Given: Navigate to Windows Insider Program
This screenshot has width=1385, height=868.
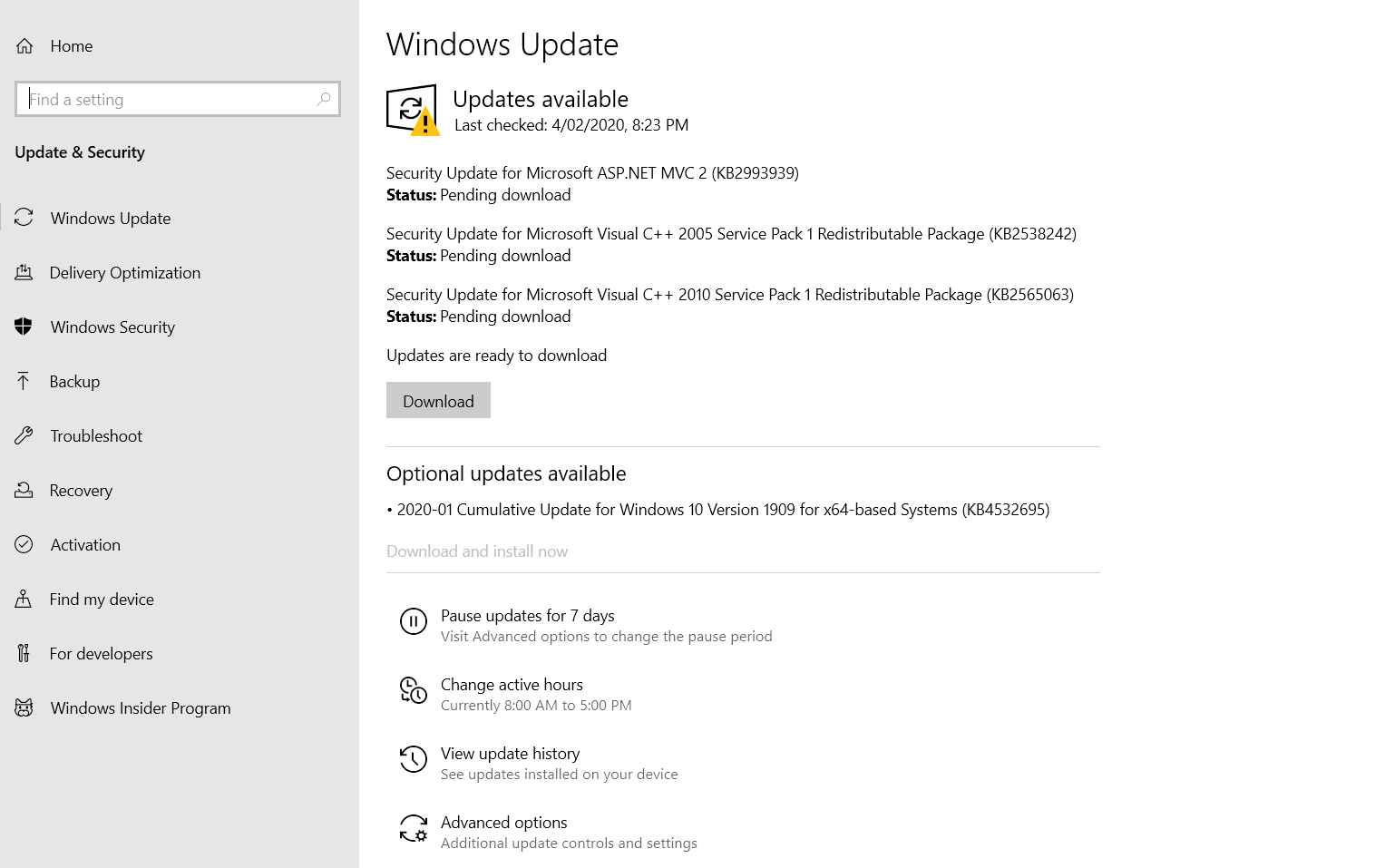Looking at the screenshot, I should (141, 708).
